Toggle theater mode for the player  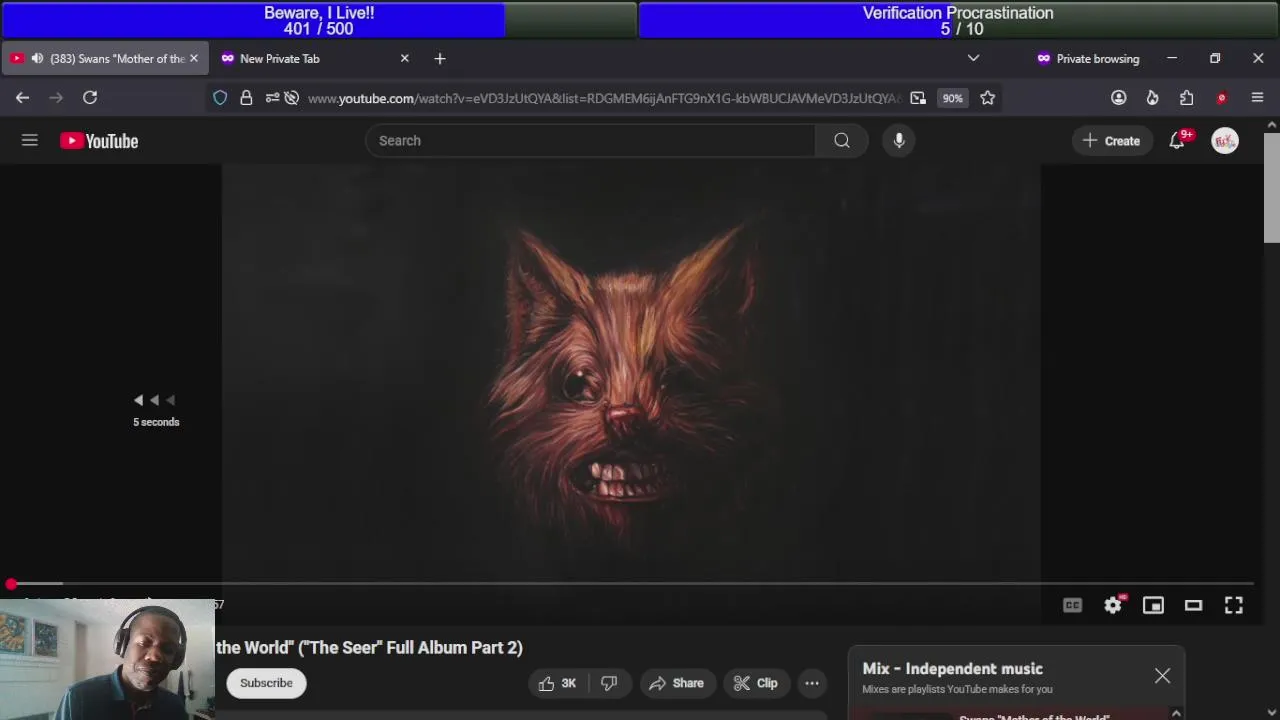1193,605
